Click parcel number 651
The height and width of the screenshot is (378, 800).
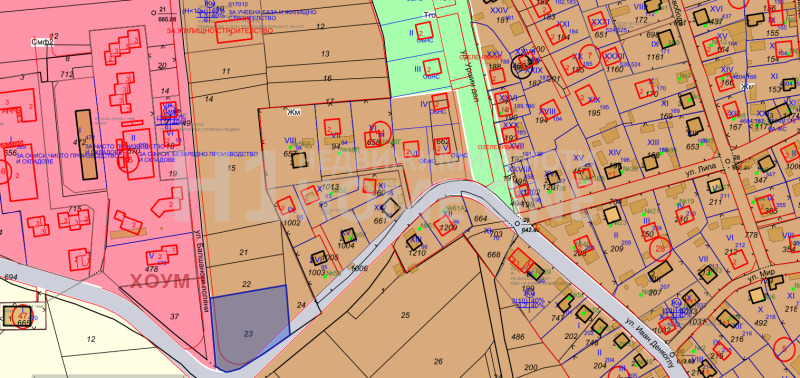[602, 35]
